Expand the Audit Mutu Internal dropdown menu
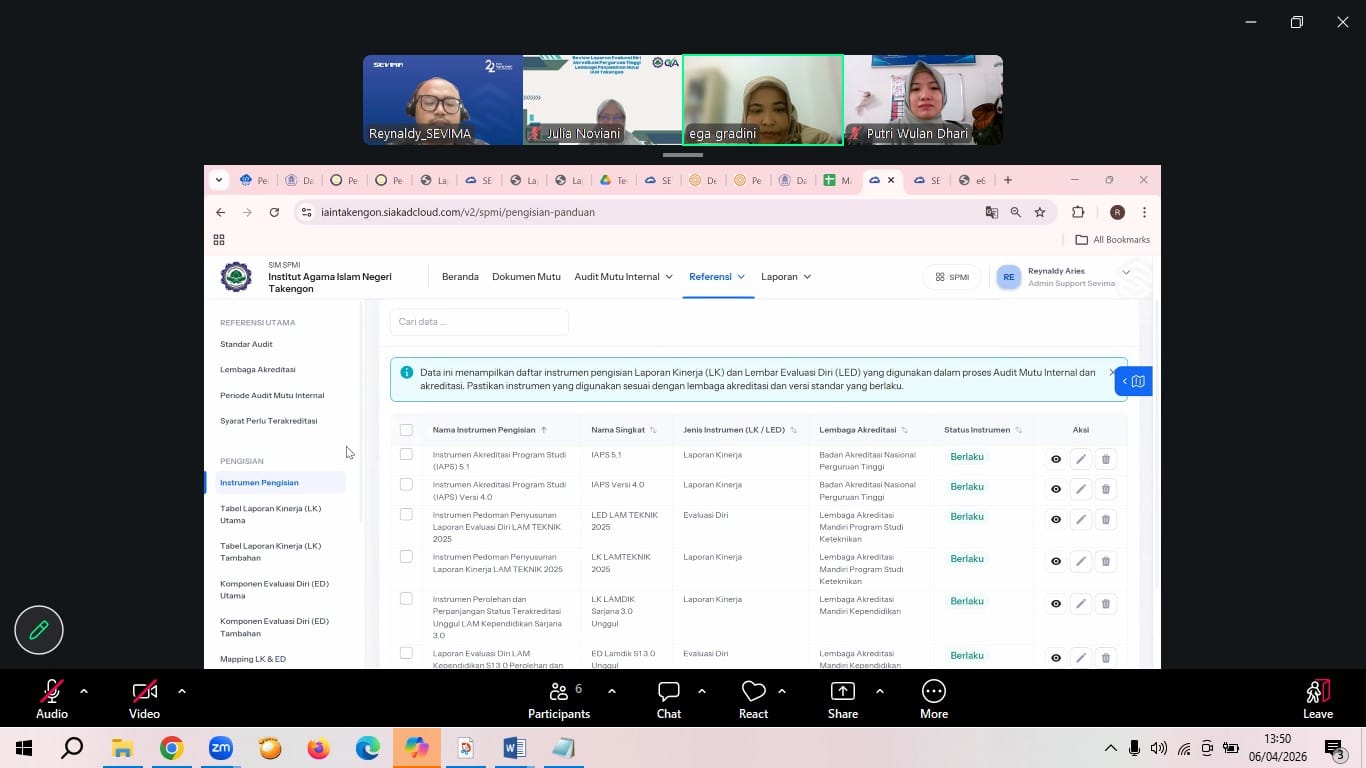 click(623, 277)
